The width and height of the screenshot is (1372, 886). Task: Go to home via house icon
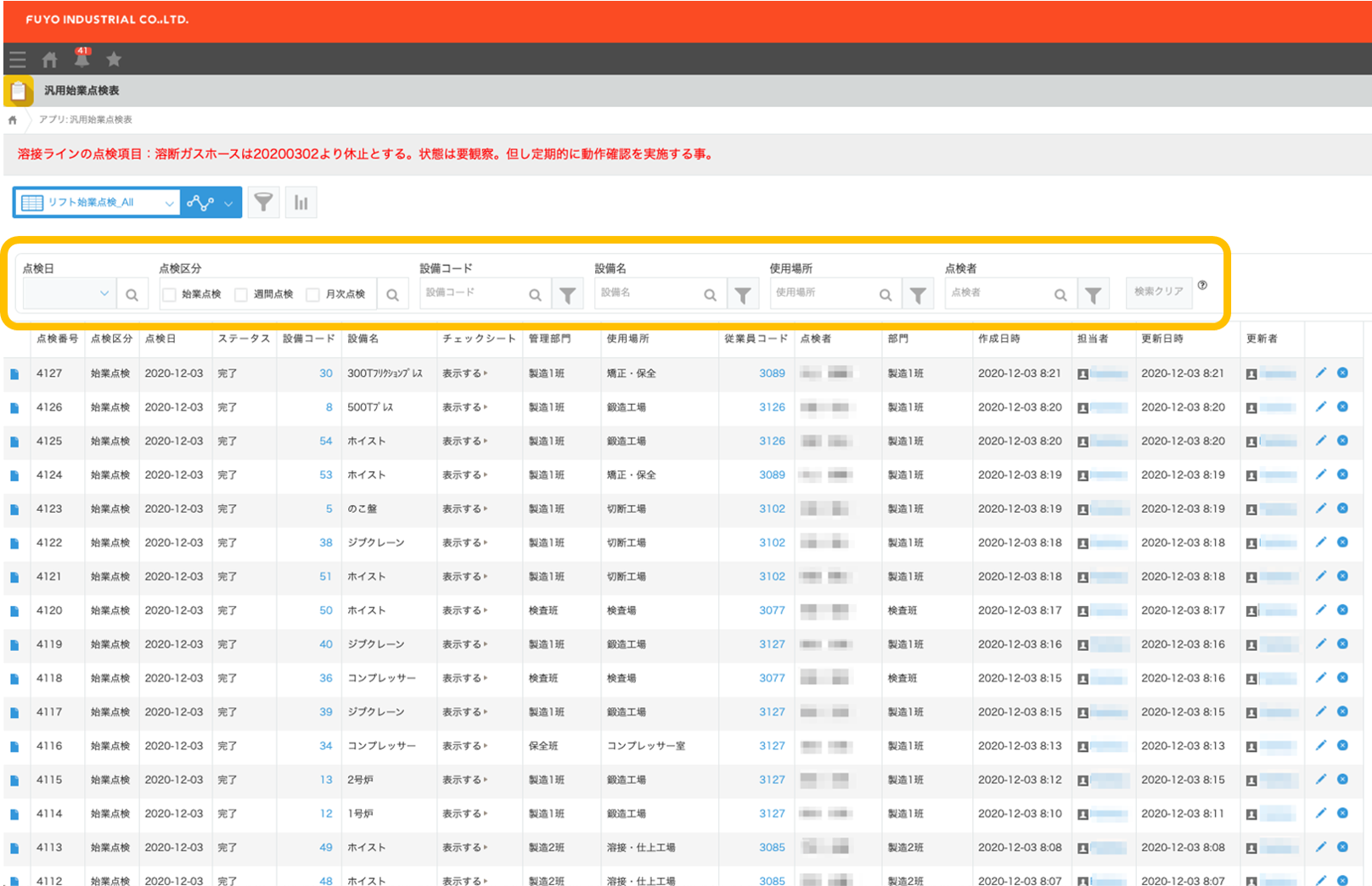(x=49, y=59)
